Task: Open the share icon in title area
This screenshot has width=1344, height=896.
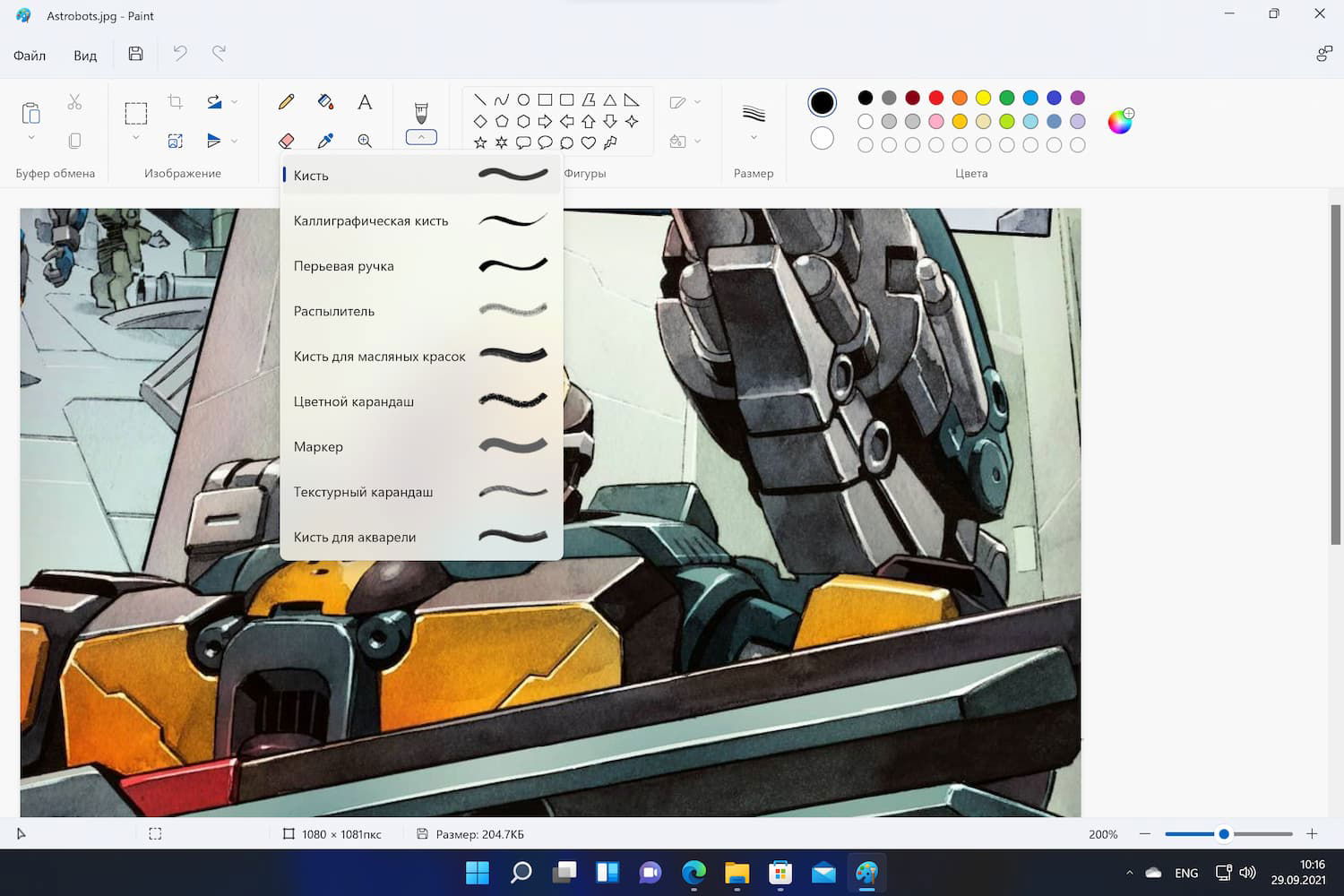Action: (x=1323, y=54)
